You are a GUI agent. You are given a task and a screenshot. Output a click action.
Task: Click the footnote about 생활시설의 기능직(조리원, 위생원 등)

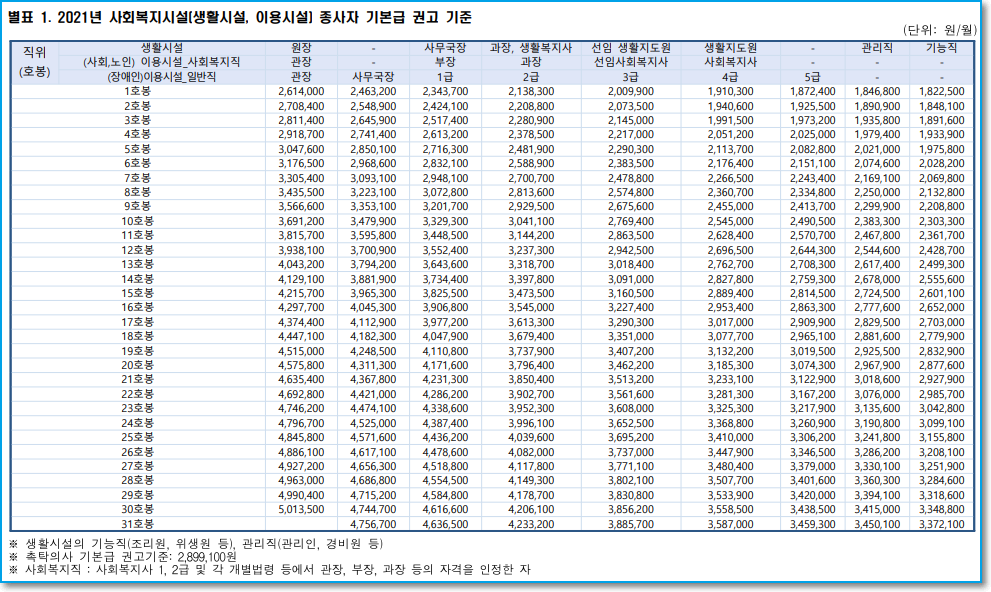(x=196, y=544)
